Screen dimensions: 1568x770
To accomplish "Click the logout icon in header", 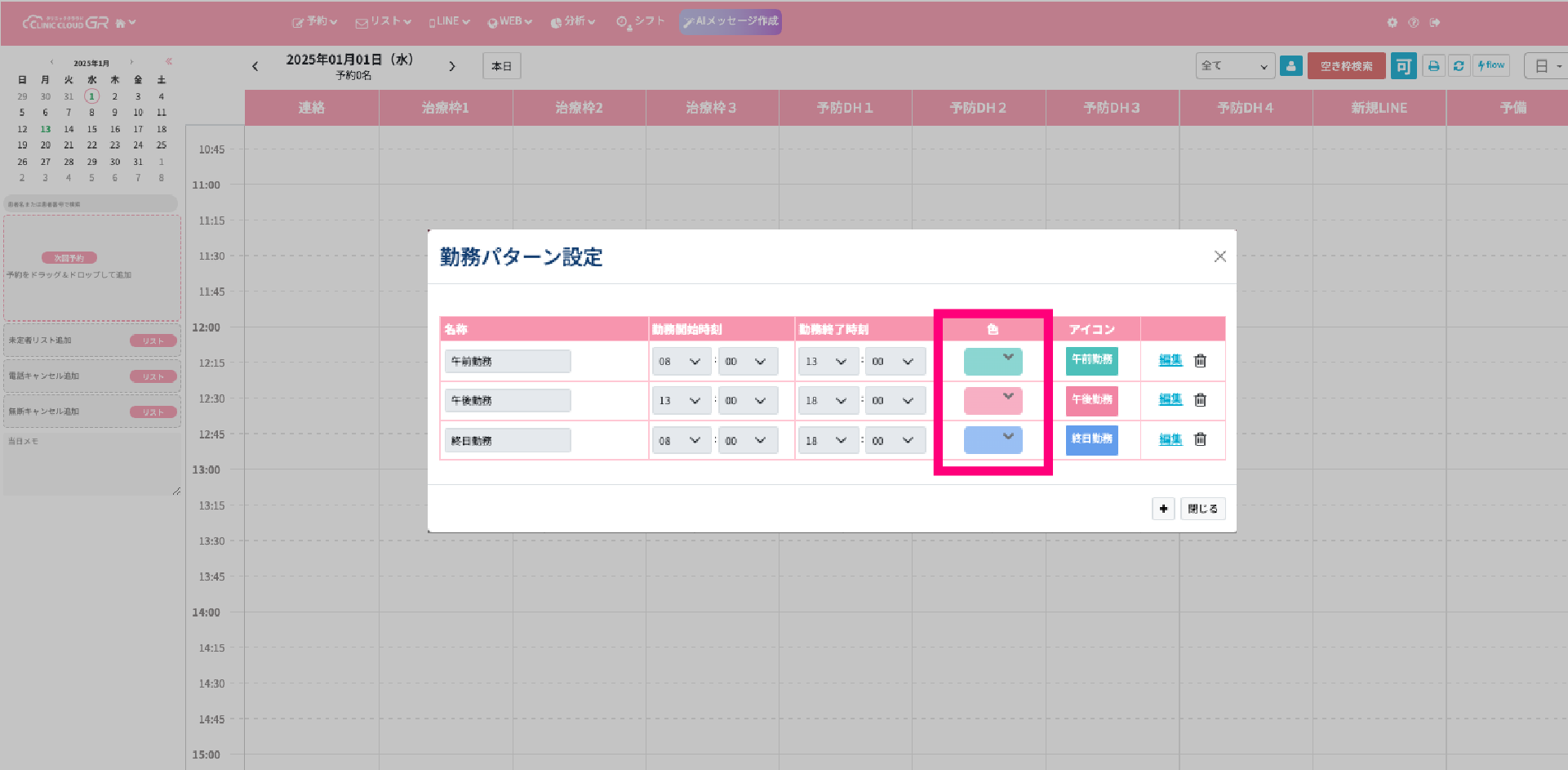I will [x=1435, y=23].
